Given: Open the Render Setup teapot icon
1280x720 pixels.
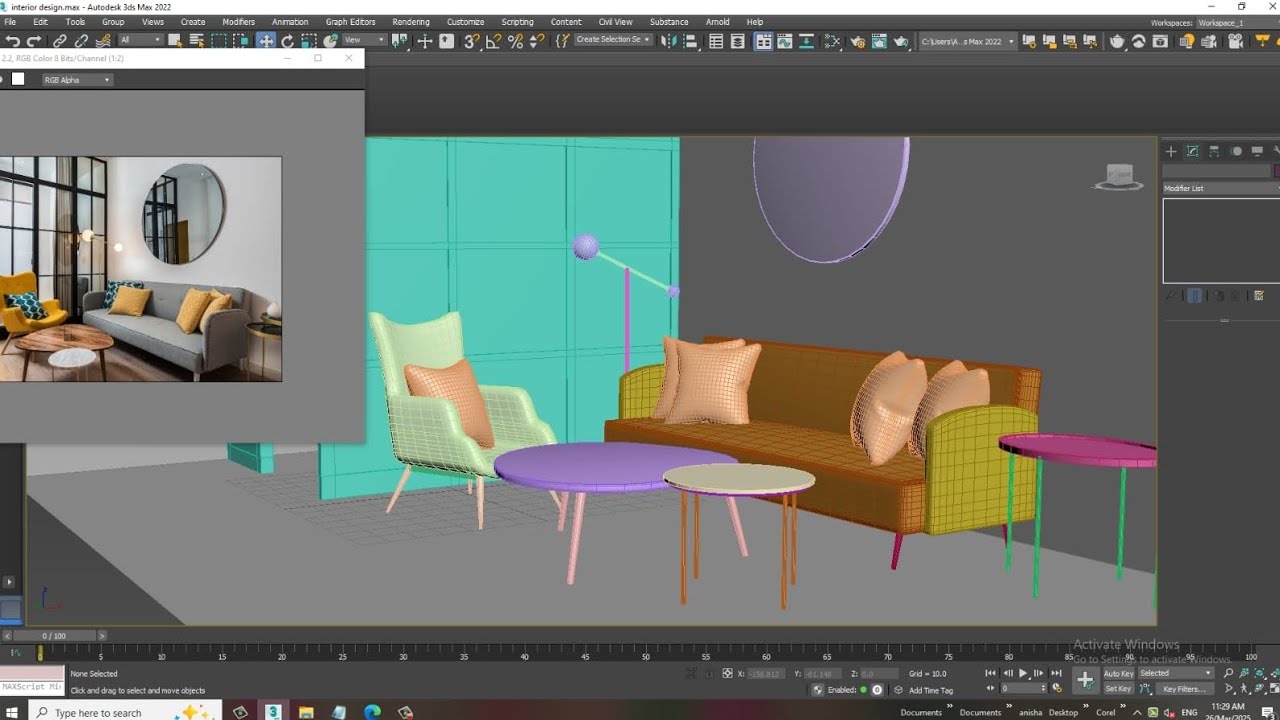Looking at the screenshot, I should pyautogui.click(x=858, y=41).
